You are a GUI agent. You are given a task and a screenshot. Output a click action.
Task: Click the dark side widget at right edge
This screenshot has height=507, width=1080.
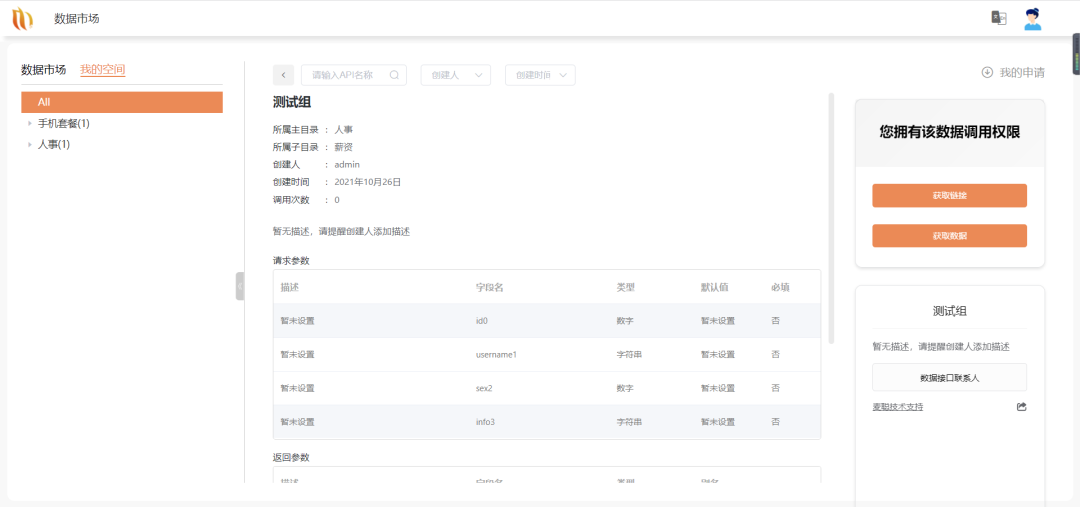[1076, 54]
